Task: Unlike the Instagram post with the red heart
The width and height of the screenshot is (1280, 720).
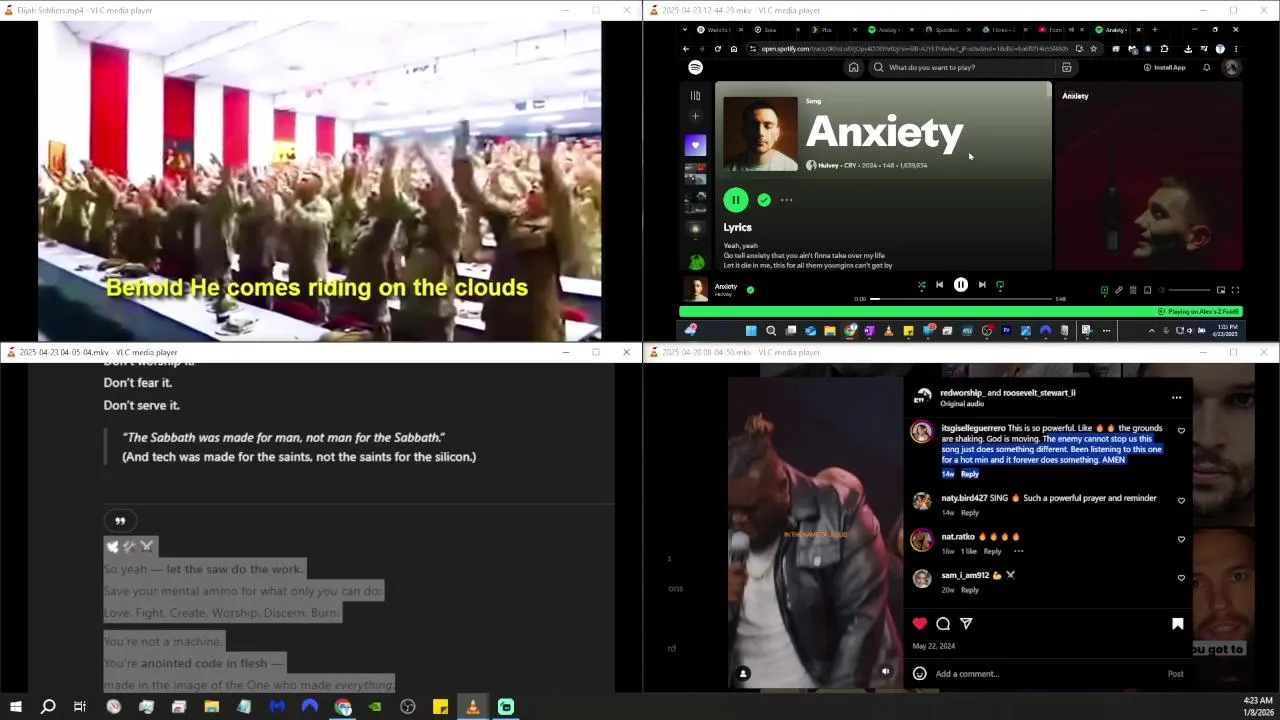Action: [x=919, y=623]
